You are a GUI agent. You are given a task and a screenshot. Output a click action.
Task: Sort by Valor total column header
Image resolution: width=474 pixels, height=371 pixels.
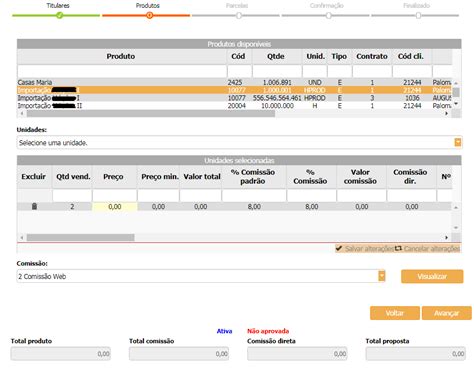[202, 177]
